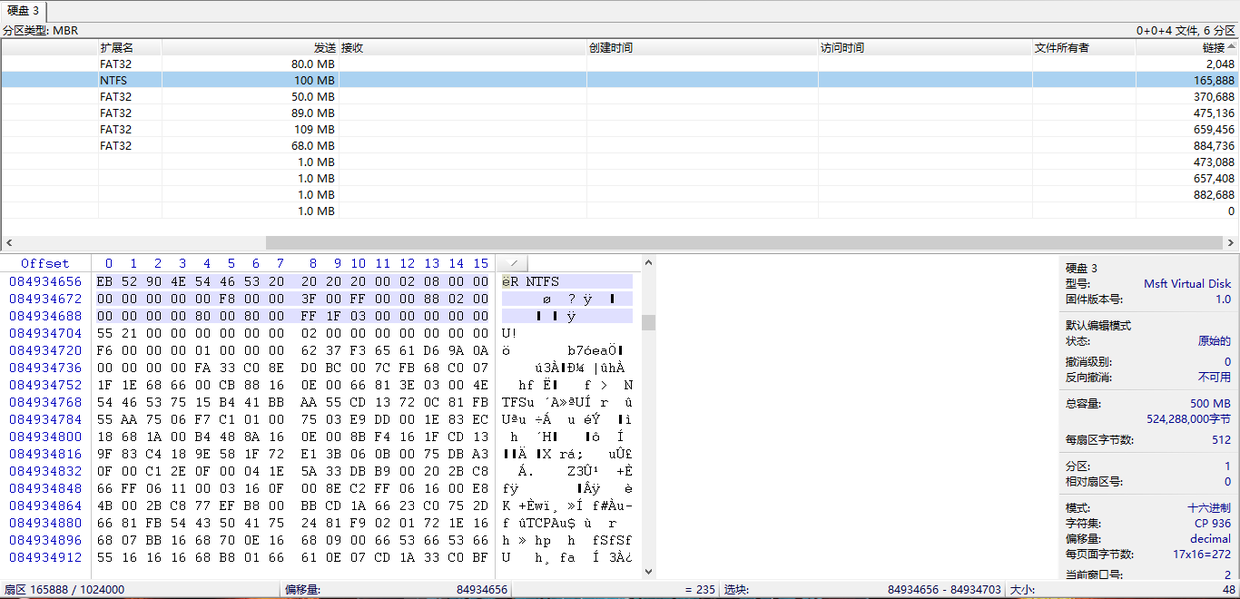The width and height of the screenshot is (1240, 599).
Task: Open the CP 936 character set selector
Action: [x=1213, y=523]
